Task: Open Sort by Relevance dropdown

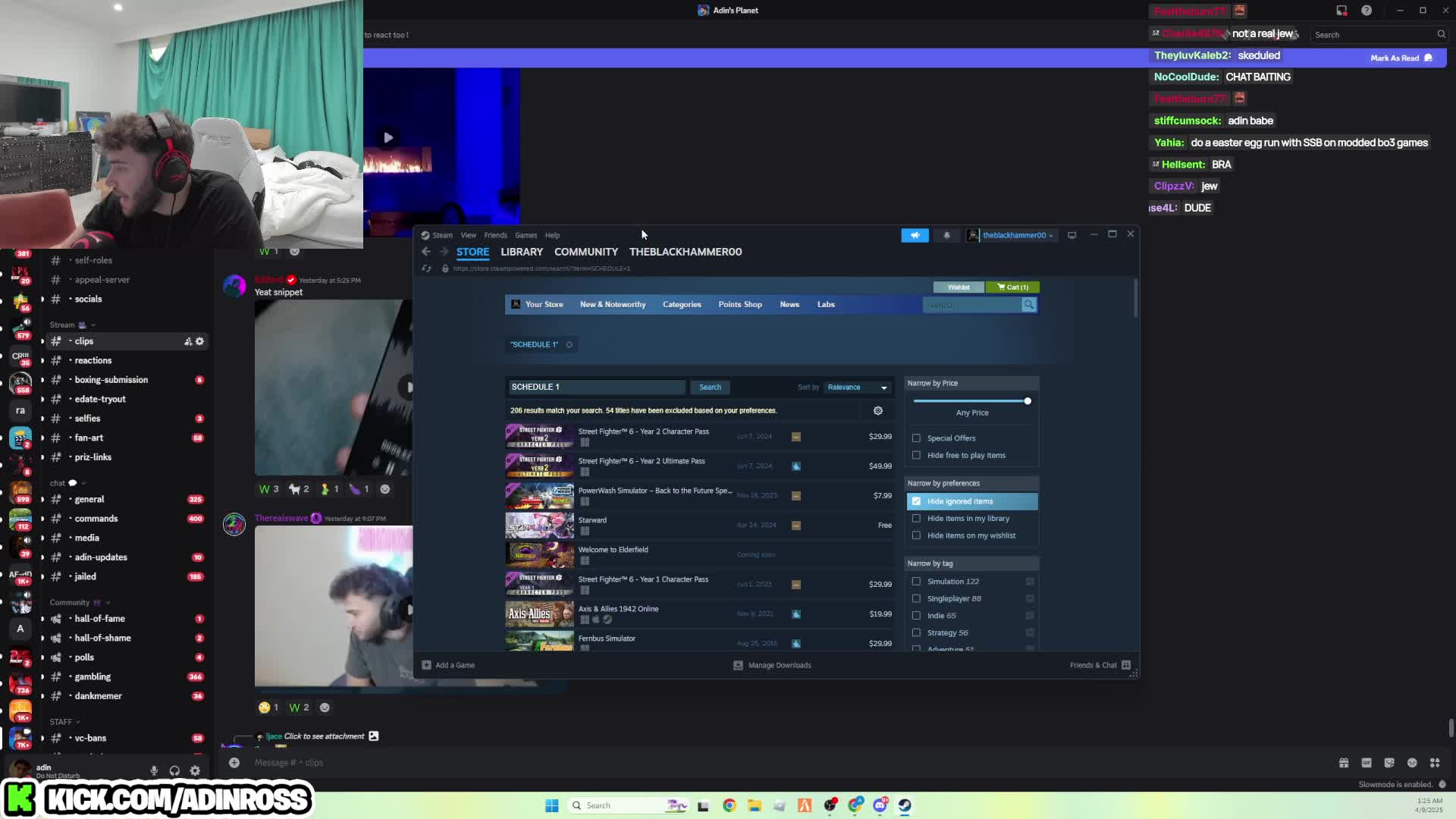Action: click(x=857, y=388)
